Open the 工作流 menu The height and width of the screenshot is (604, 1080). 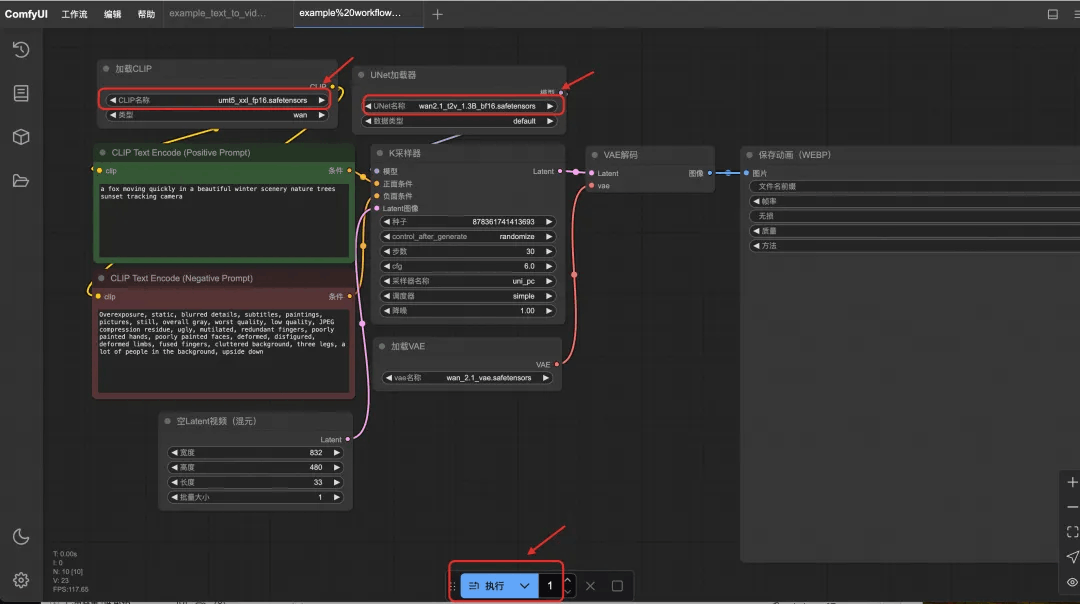click(x=74, y=14)
